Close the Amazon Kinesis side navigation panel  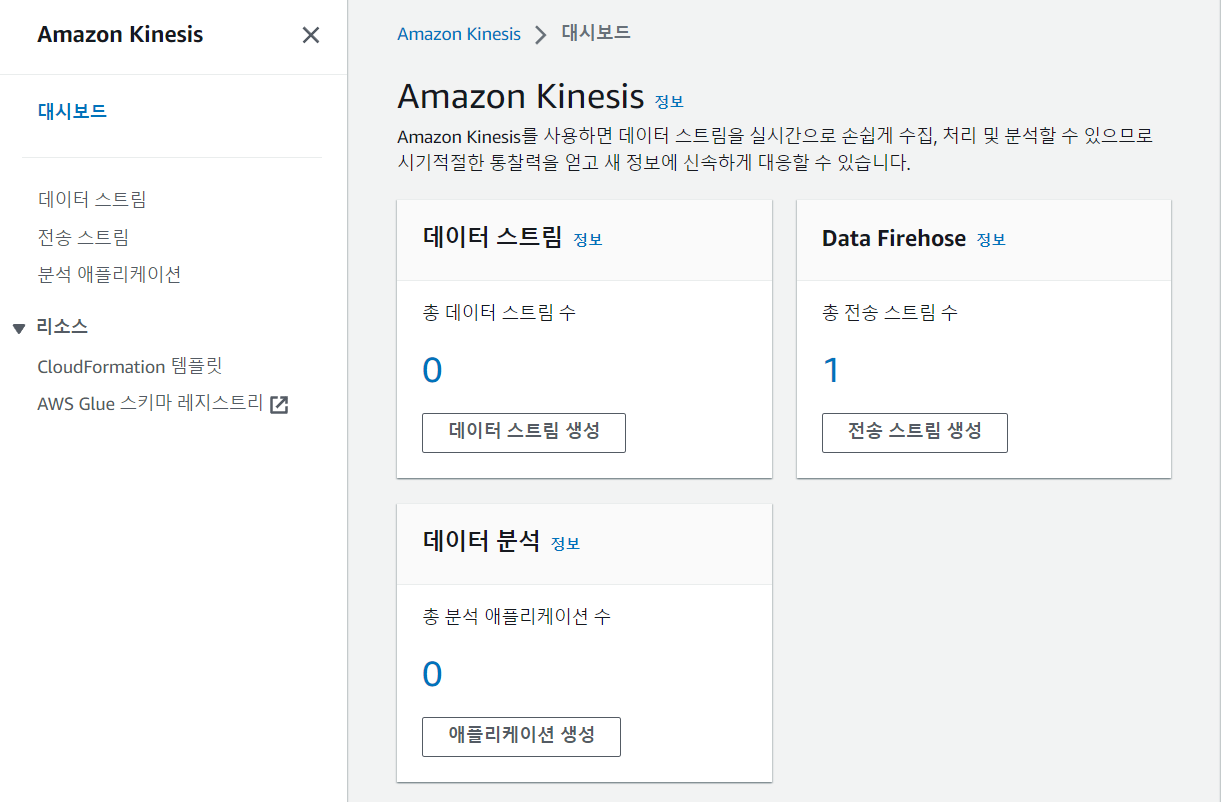pos(311,35)
